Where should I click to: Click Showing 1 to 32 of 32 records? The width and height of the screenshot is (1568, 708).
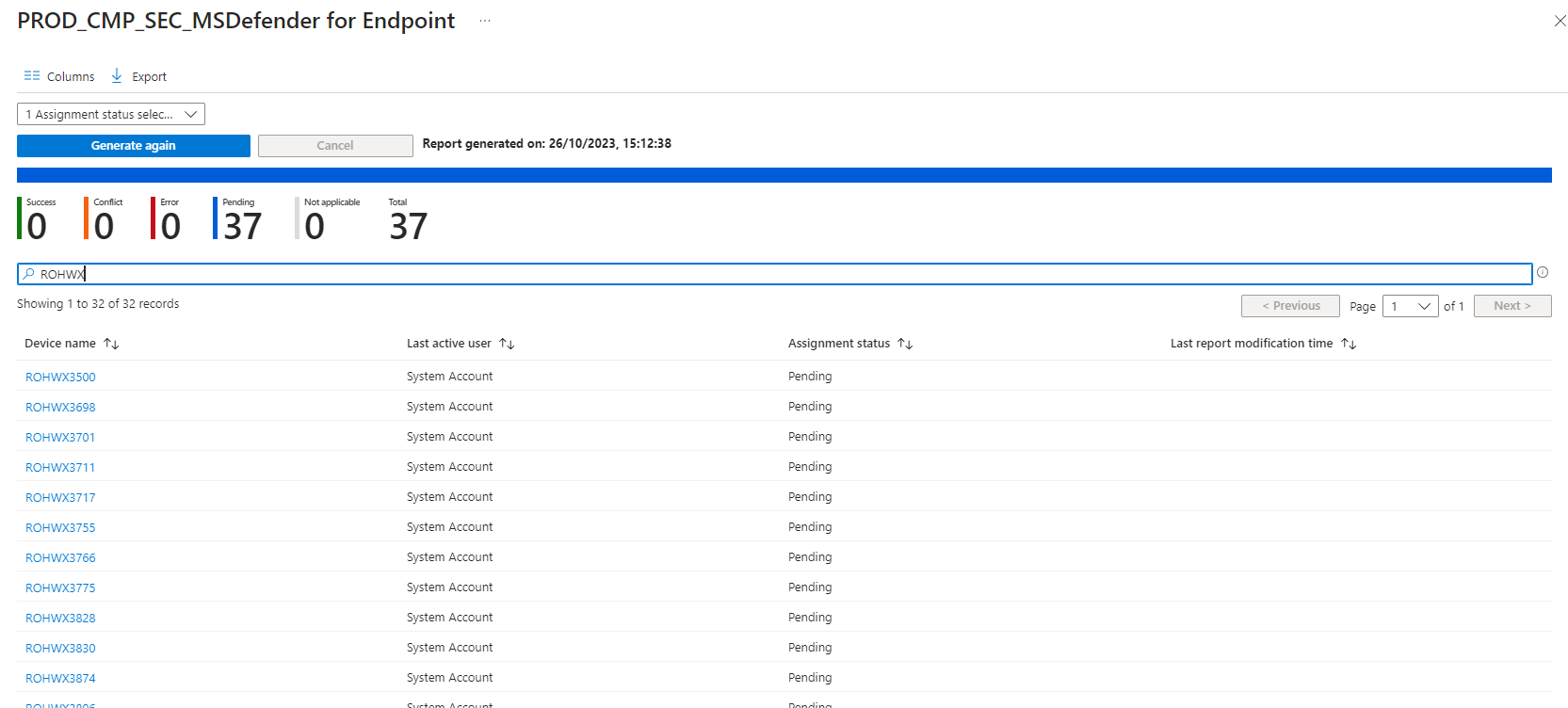click(x=98, y=304)
